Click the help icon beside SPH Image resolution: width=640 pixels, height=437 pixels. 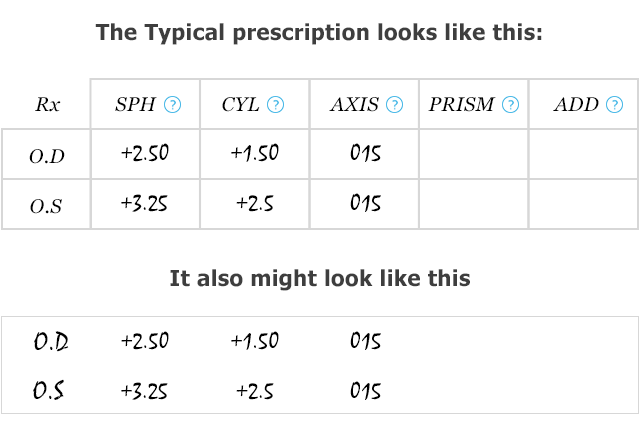coord(173,104)
